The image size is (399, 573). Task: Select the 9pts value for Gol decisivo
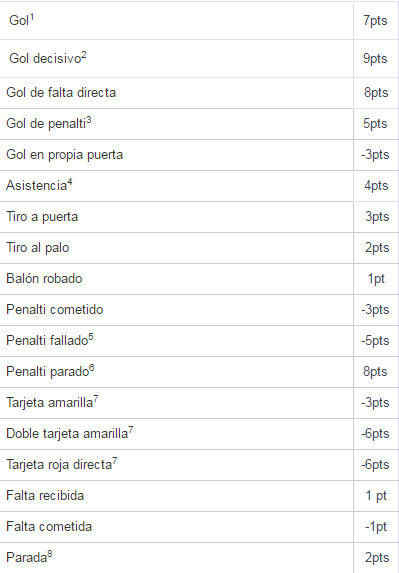point(375,58)
